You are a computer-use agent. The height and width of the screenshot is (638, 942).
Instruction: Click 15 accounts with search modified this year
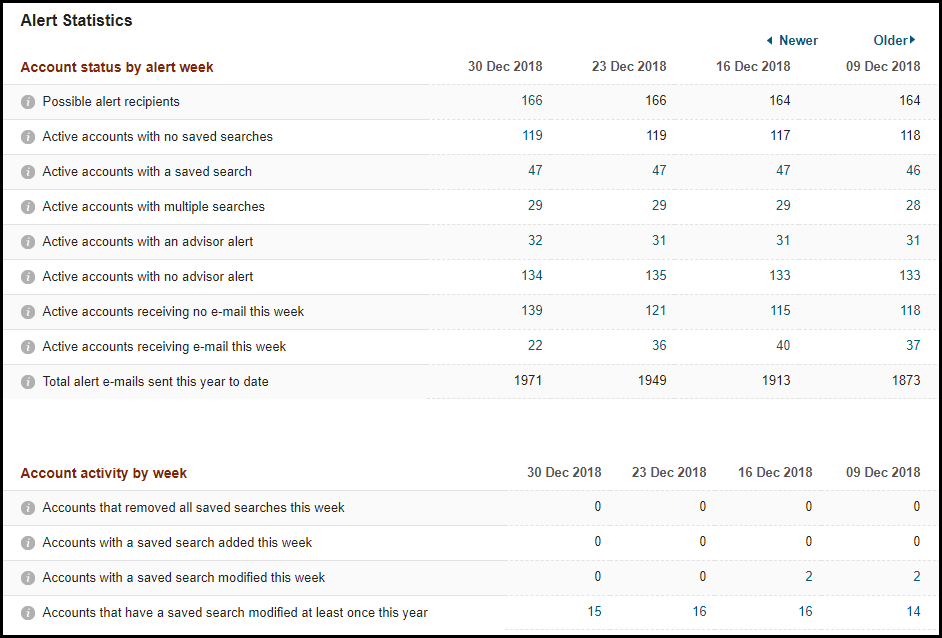595,612
